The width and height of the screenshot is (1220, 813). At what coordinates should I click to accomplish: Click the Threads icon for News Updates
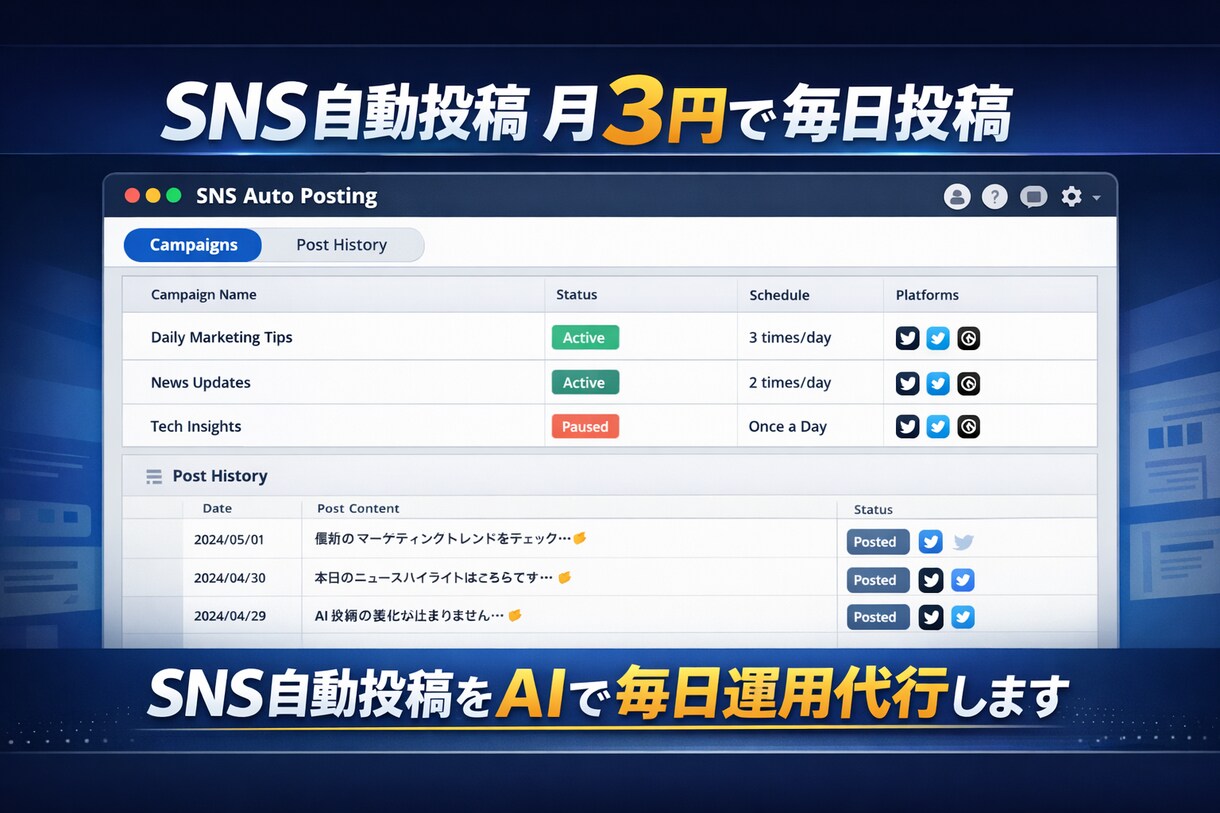point(968,383)
